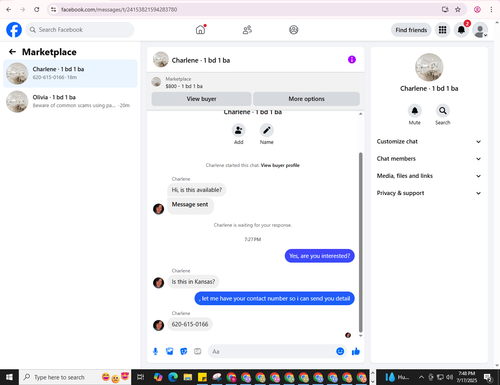Choose a GIF with the GIF icon

[x=198, y=351]
